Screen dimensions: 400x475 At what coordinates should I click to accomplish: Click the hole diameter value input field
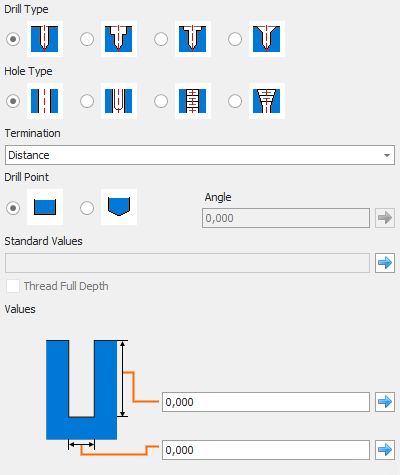266,450
